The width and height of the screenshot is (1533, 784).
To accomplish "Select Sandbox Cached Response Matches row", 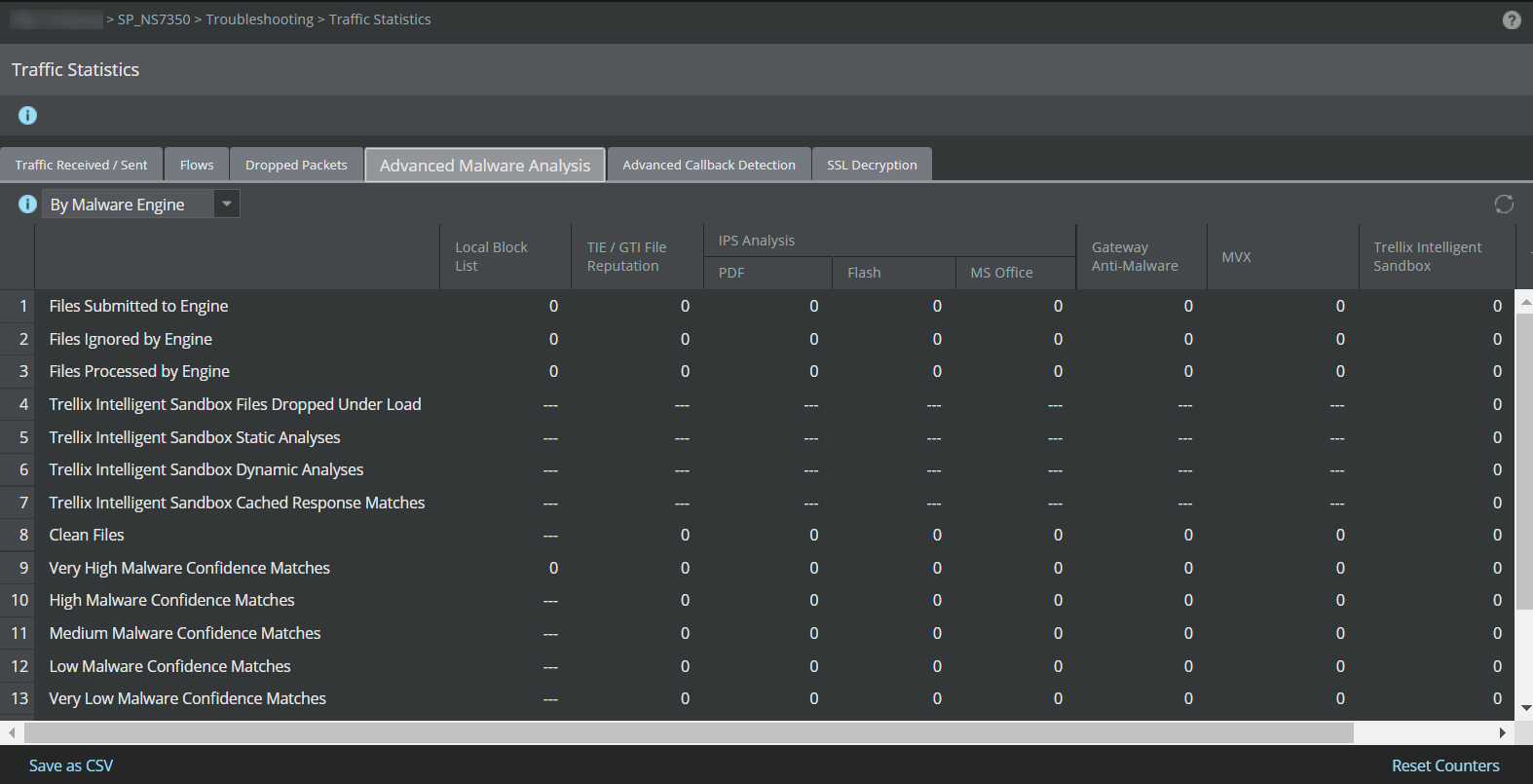I will tap(758, 503).
